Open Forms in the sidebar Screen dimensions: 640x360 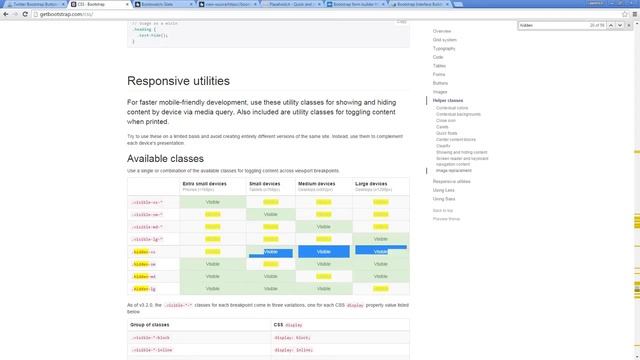[439, 74]
